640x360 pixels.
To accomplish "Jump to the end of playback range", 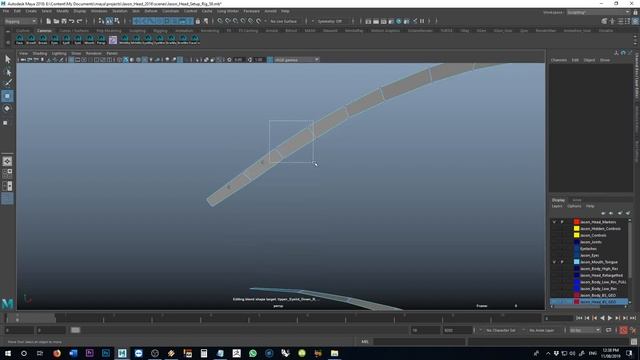I will point(633,318).
